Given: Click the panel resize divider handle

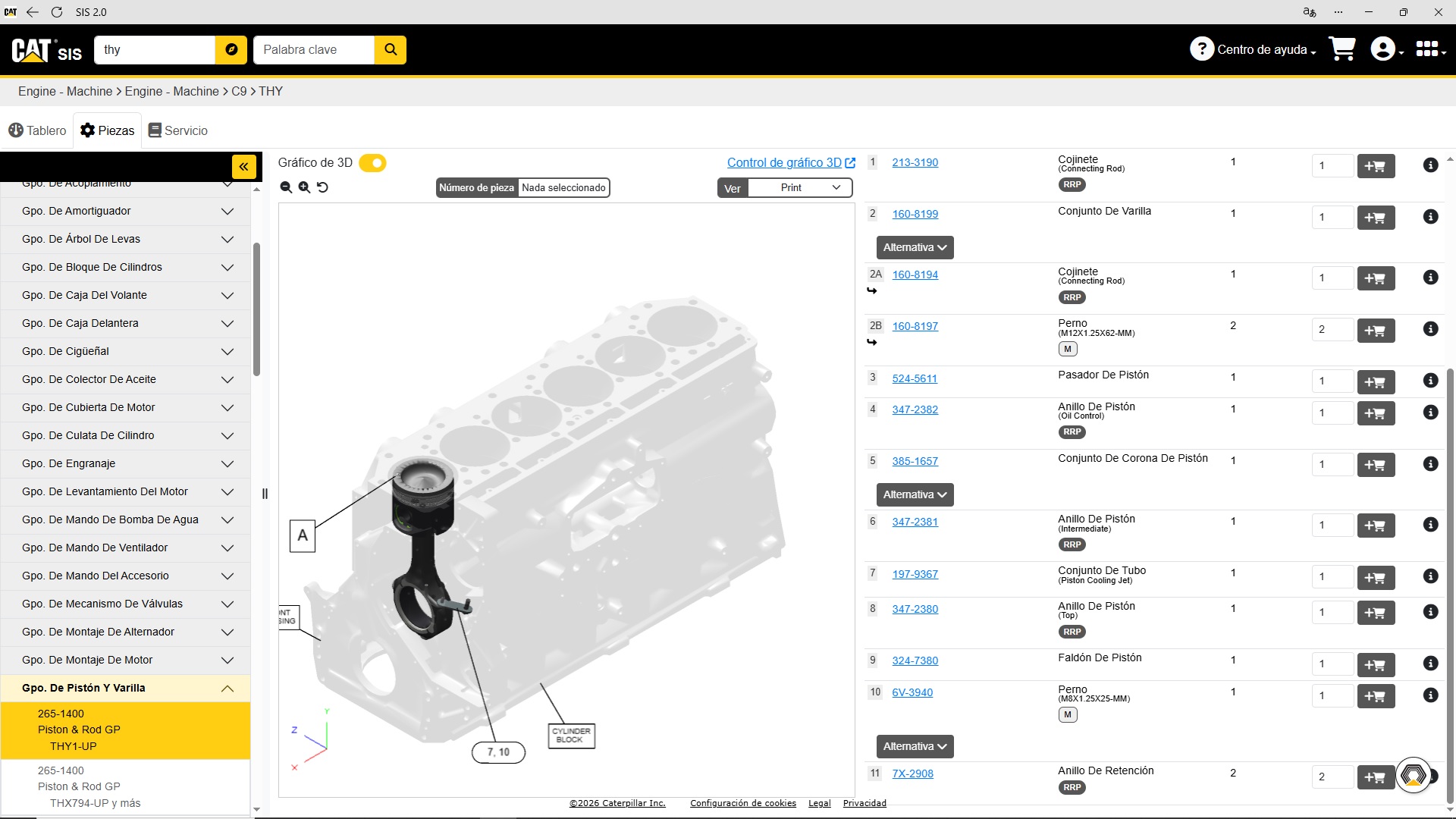Looking at the screenshot, I should pyautogui.click(x=265, y=494).
